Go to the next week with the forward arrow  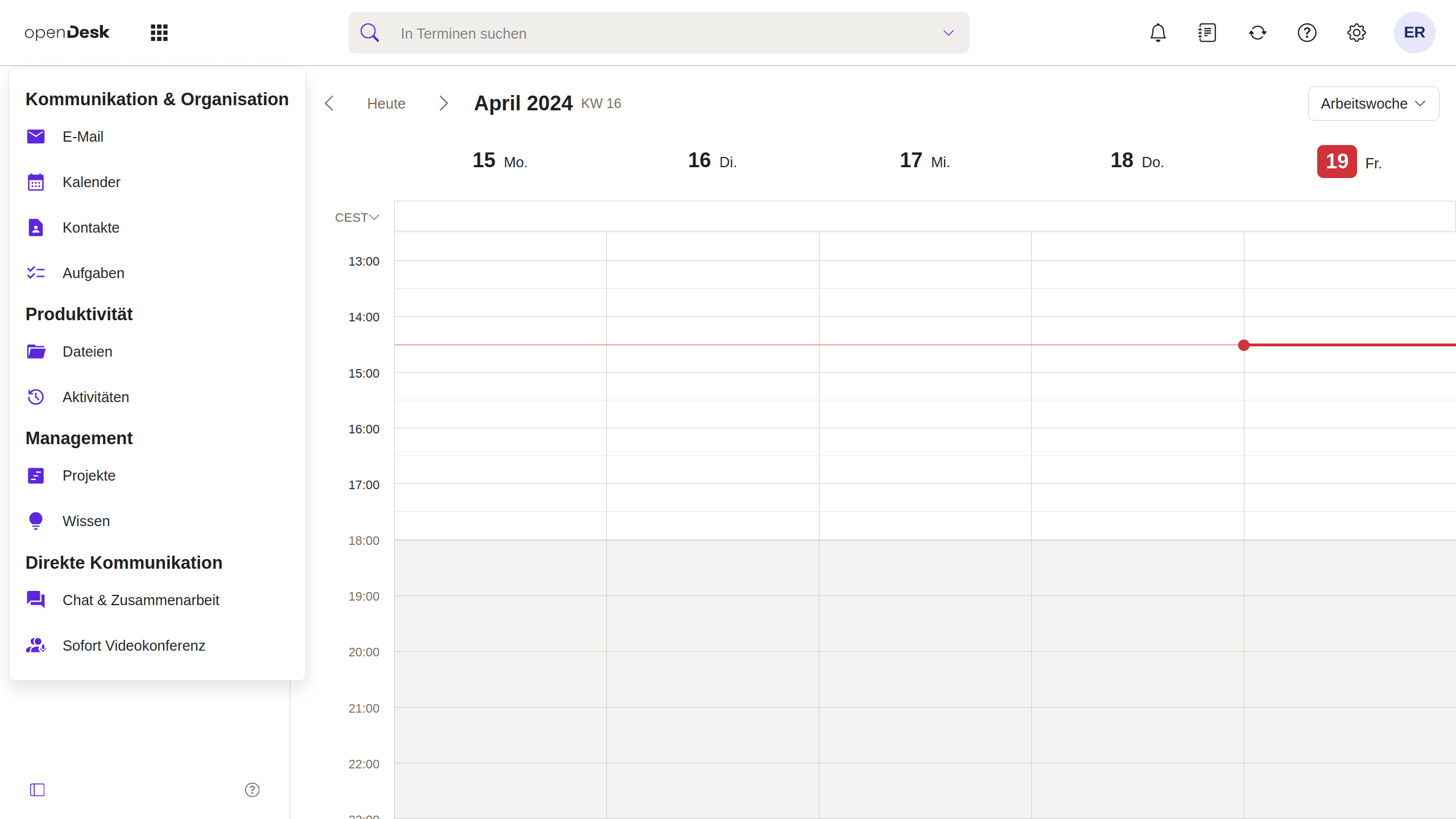[x=443, y=103]
